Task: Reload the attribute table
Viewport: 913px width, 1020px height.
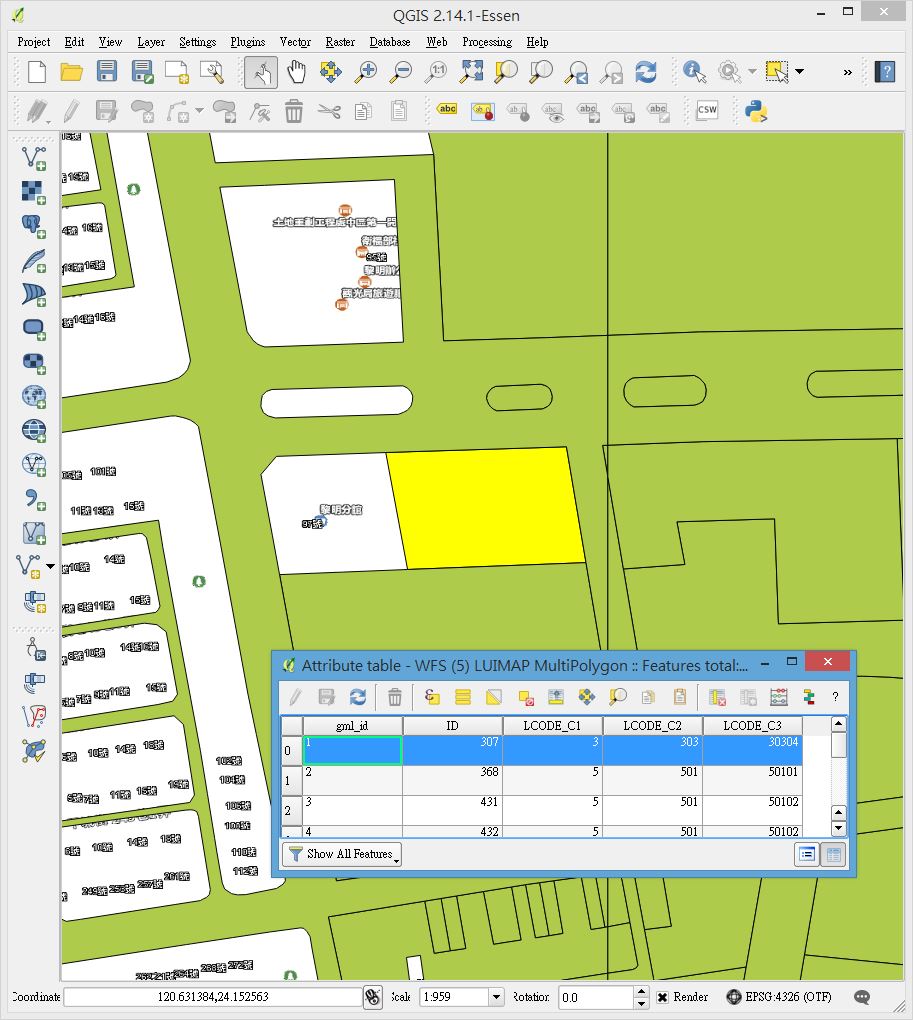Action: point(358,697)
